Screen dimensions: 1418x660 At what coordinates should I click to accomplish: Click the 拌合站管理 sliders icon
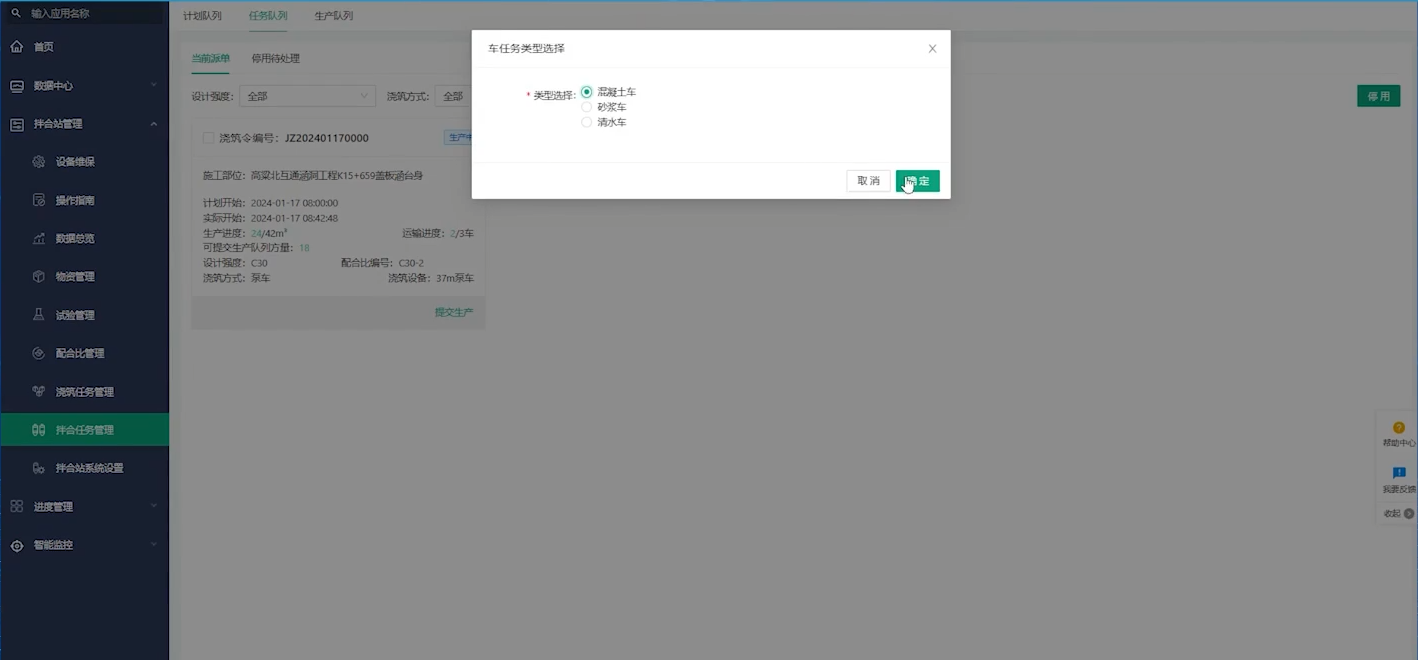16,124
